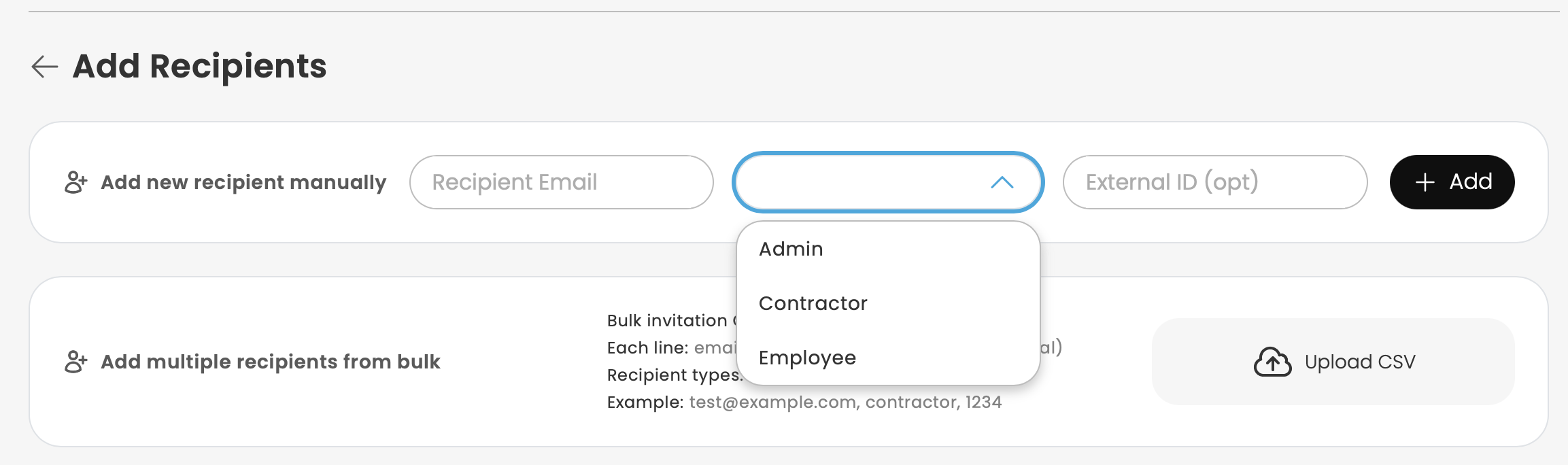Click the Upload CSV button text
The width and height of the screenshot is (1568, 465).
[x=1360, y=362]
